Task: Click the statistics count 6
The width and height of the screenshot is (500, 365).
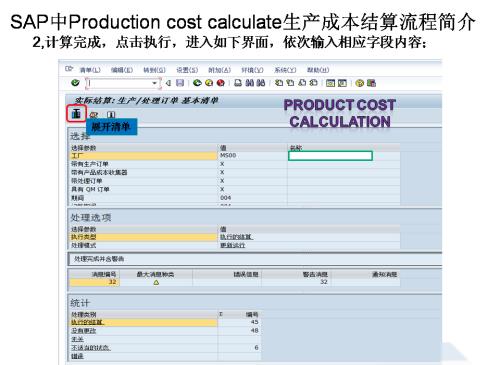Action: pyautogui.click(x=256, y=348)
